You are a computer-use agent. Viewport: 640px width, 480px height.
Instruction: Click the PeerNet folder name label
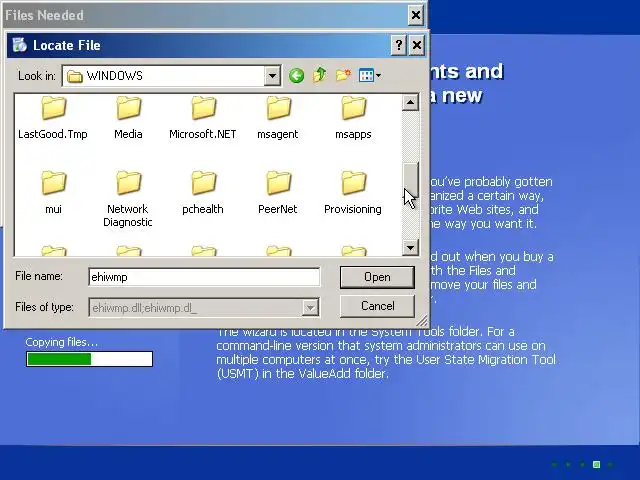278,209
